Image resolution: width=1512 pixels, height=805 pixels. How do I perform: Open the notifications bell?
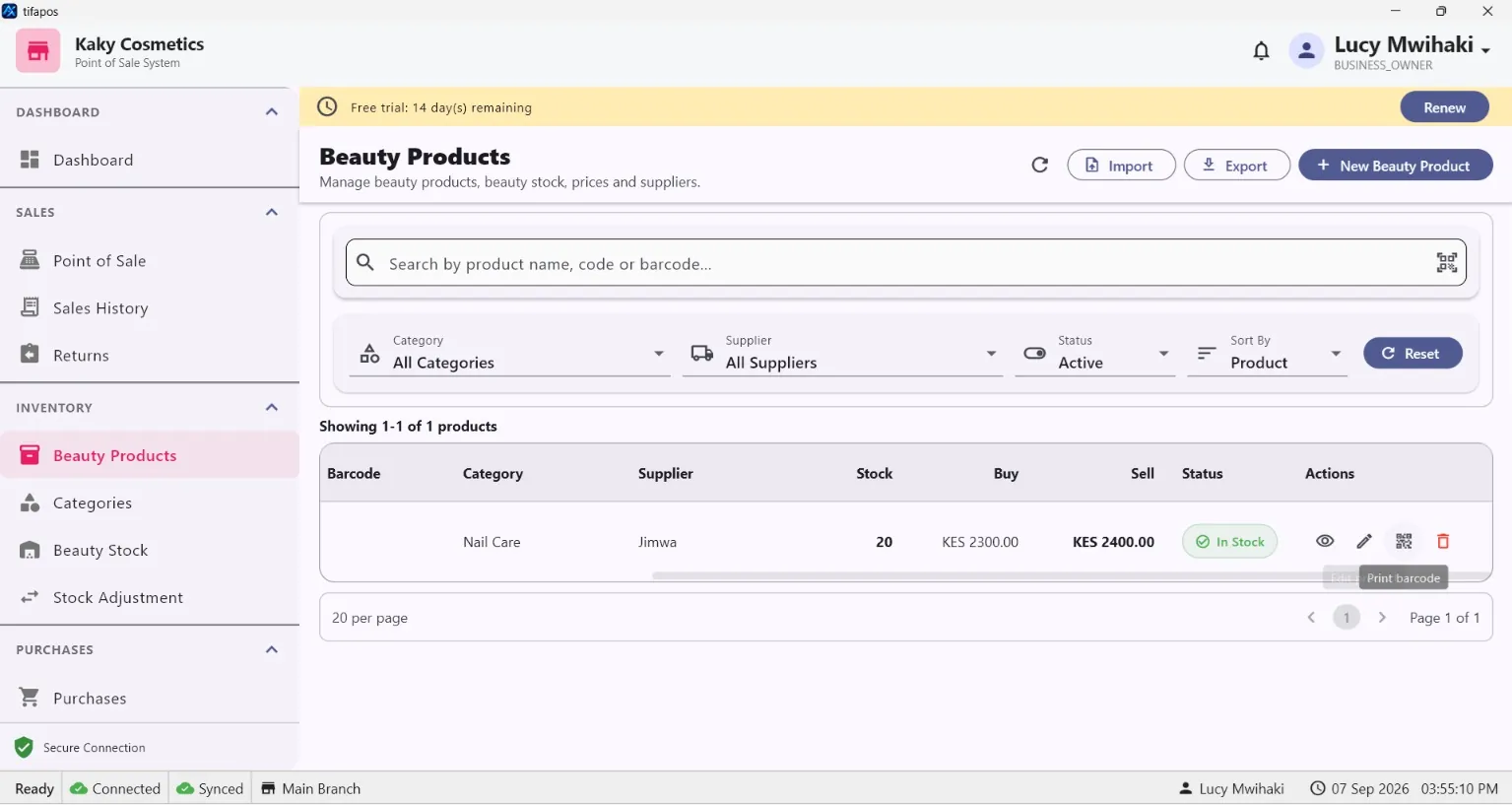[x=1261, y=50]
